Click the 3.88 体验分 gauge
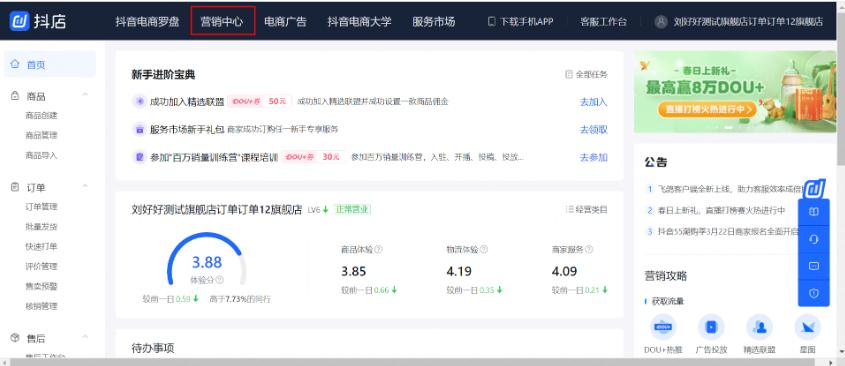This screenshot has width=845, height=366. tap(207, 263)
